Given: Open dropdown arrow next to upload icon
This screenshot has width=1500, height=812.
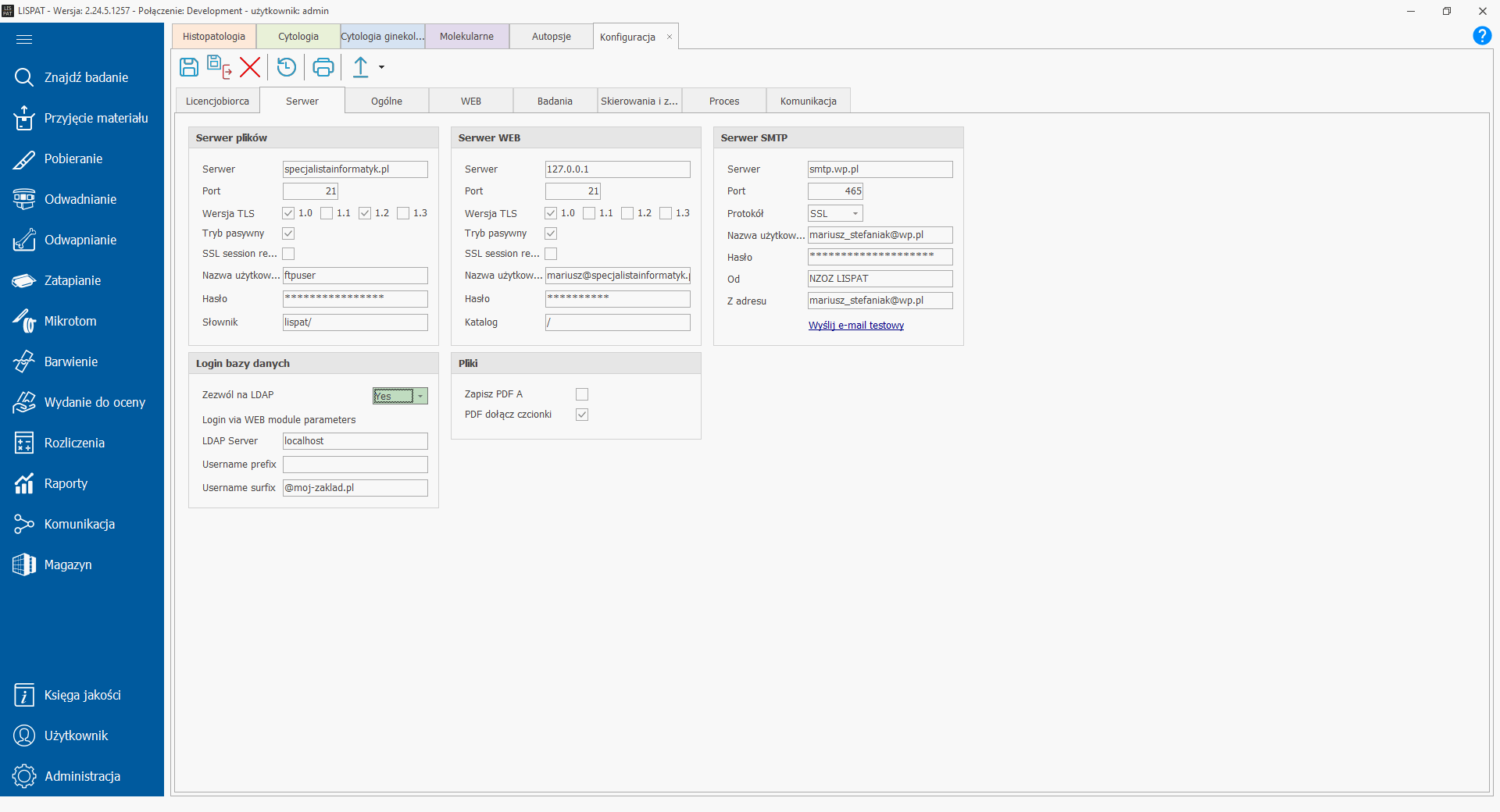Looking at the screenshot, I should (x=381, y=67).
